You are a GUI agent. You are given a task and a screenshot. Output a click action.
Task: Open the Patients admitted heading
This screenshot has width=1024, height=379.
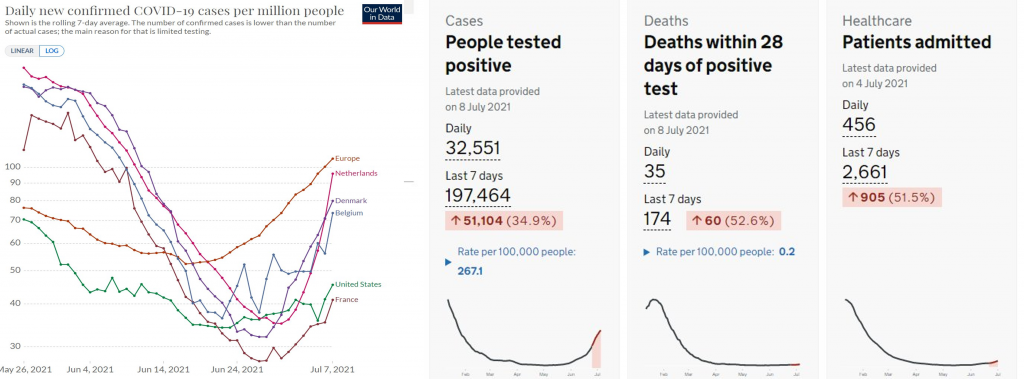tap(916, 42)
